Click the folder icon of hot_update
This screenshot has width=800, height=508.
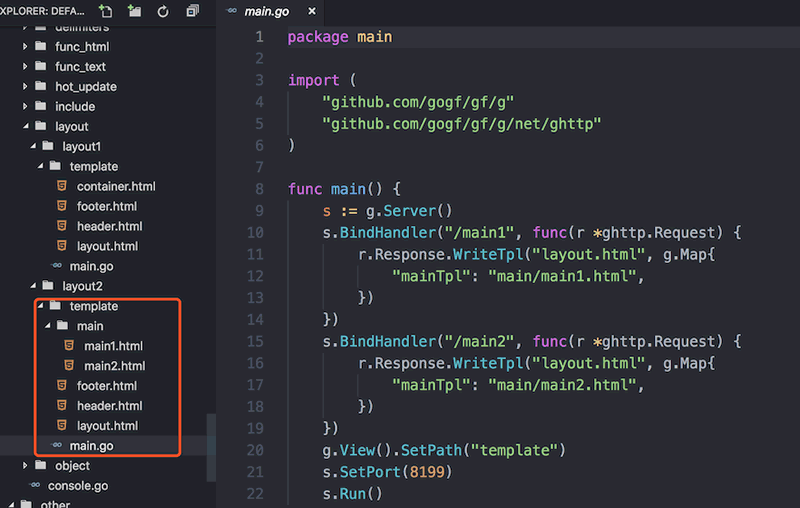pyautogui.click(x=40, y=86)
